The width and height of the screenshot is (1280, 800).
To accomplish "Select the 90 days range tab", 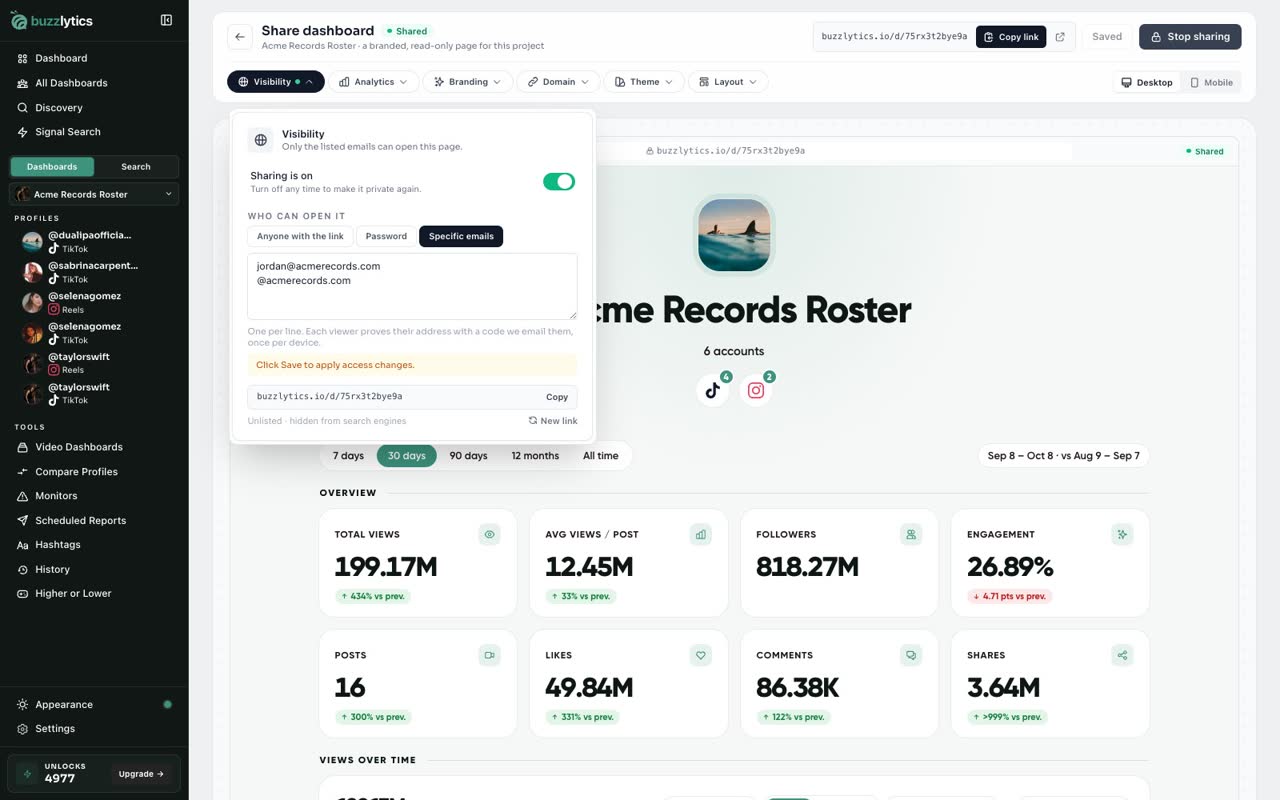I will [468, 456].
